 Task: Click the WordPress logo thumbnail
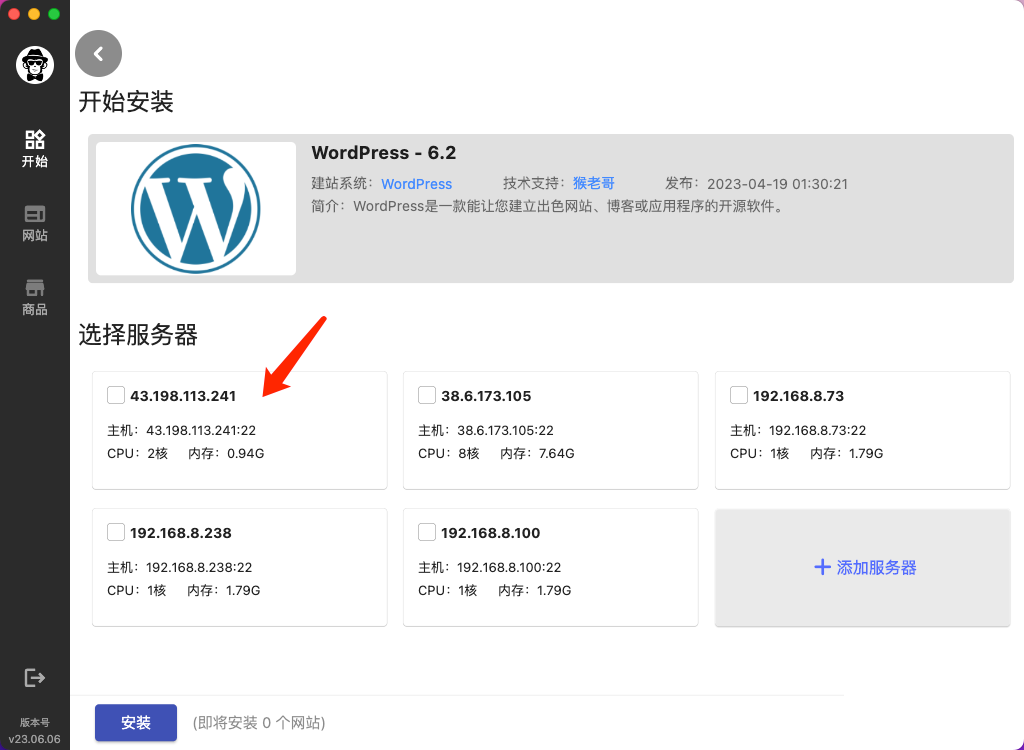[196, 208]
